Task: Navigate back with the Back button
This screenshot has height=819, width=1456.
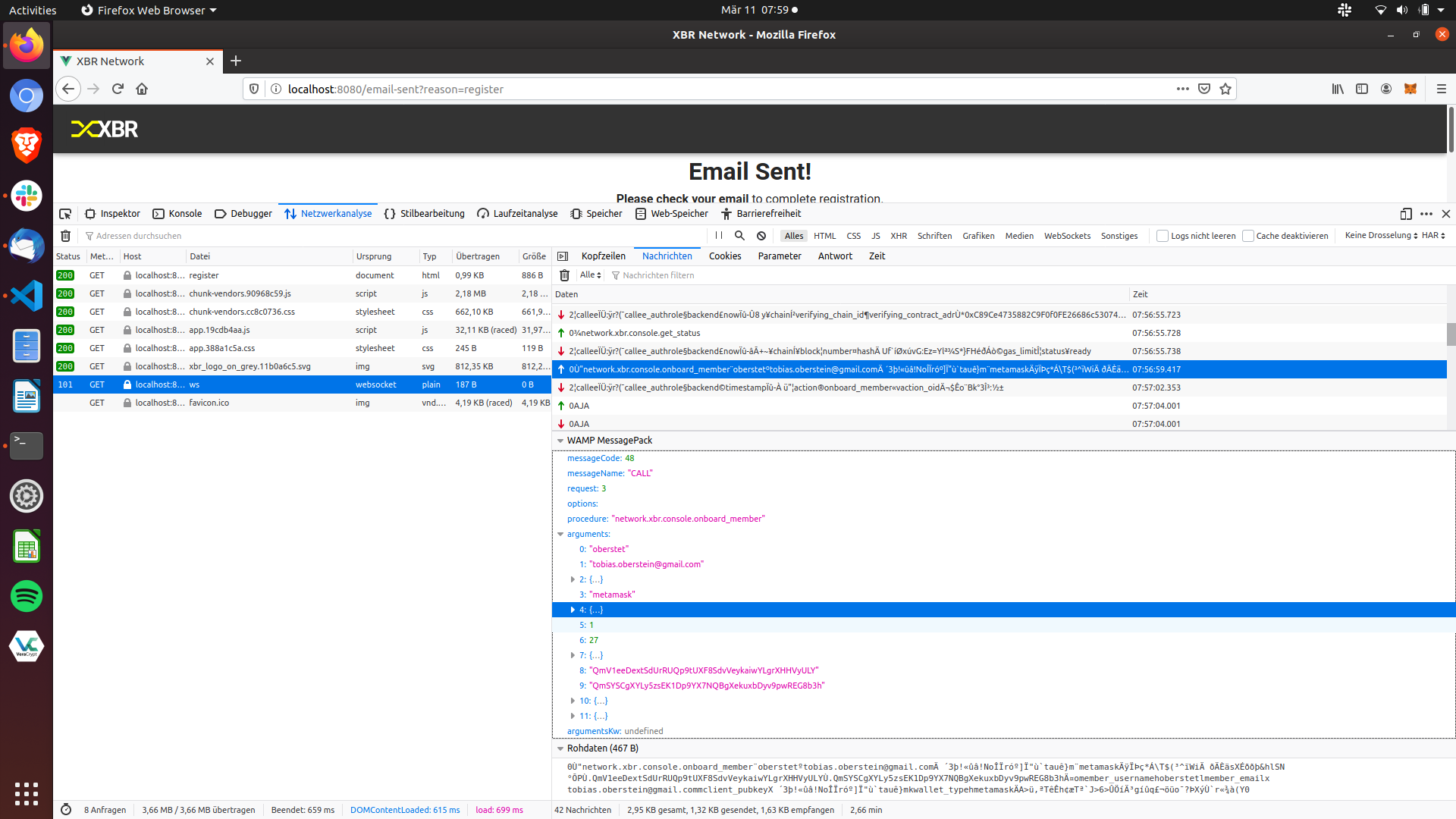Action: [x=68, y=89]
